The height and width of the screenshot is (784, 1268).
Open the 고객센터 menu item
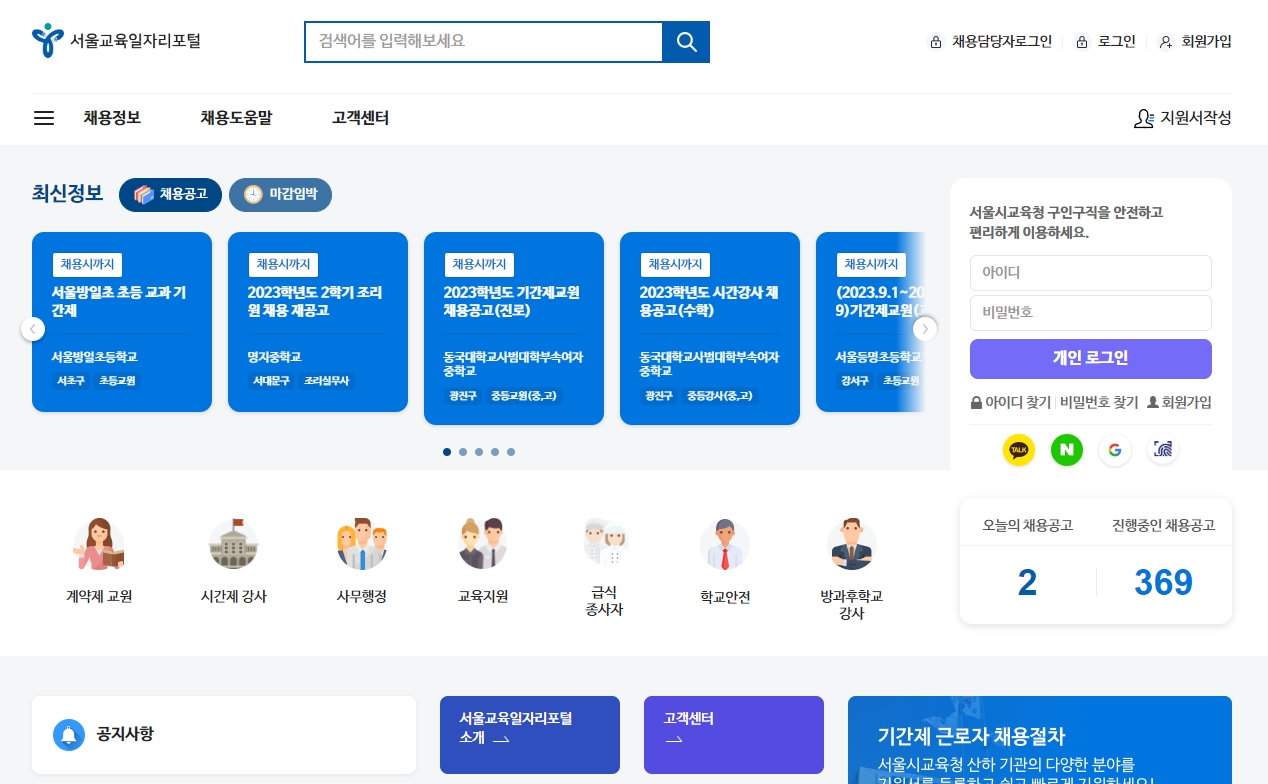coord(360,118)
